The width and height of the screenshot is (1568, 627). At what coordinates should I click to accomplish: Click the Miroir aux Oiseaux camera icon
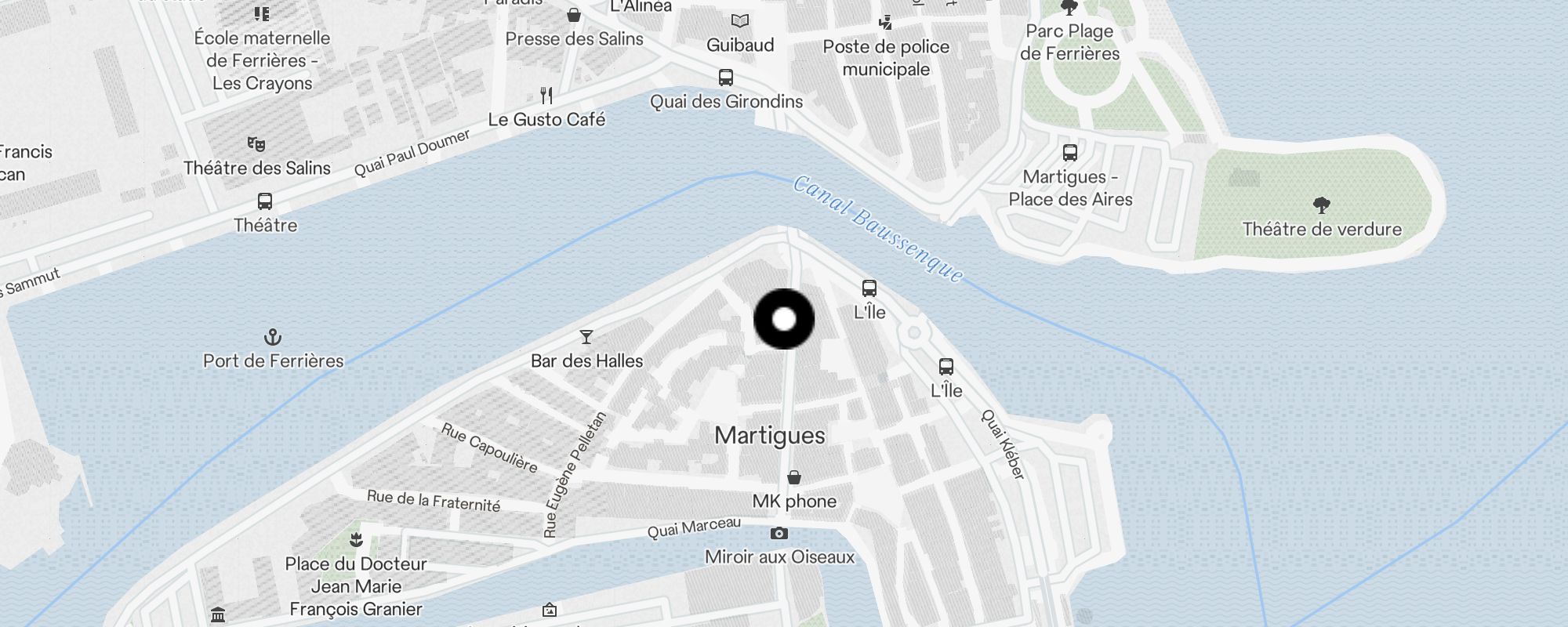pyautogui.click(x=779, y=533)
